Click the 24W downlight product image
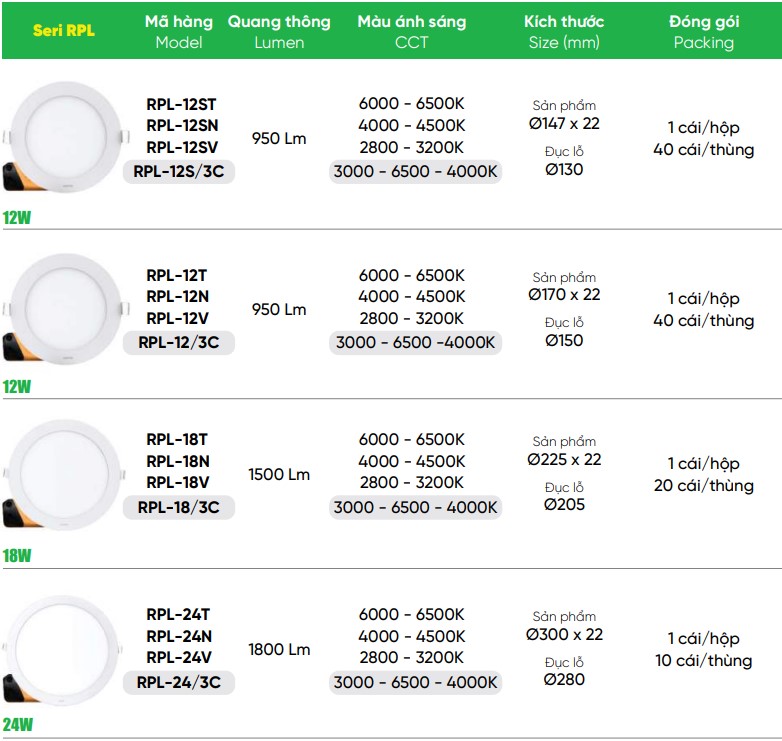This screenshot has height=741, width=782. click(x=62, y=650)
